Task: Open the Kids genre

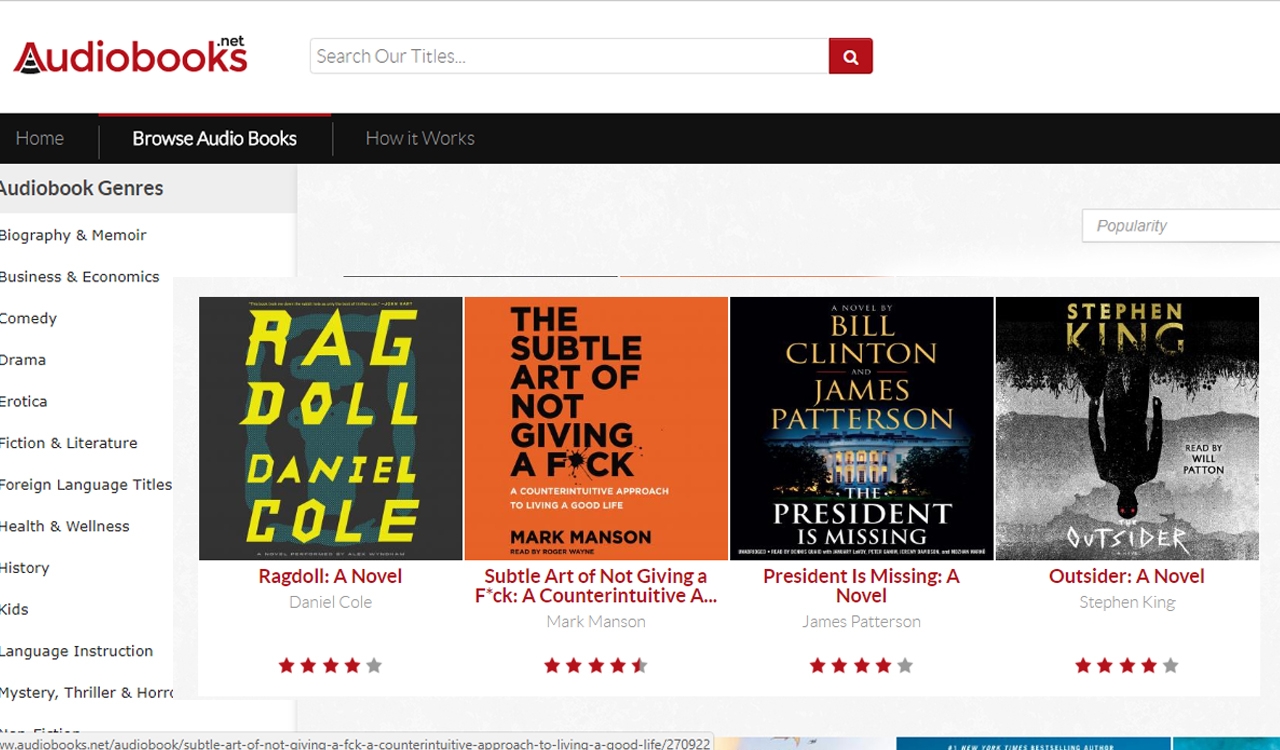Action: (x=14, y=609)
